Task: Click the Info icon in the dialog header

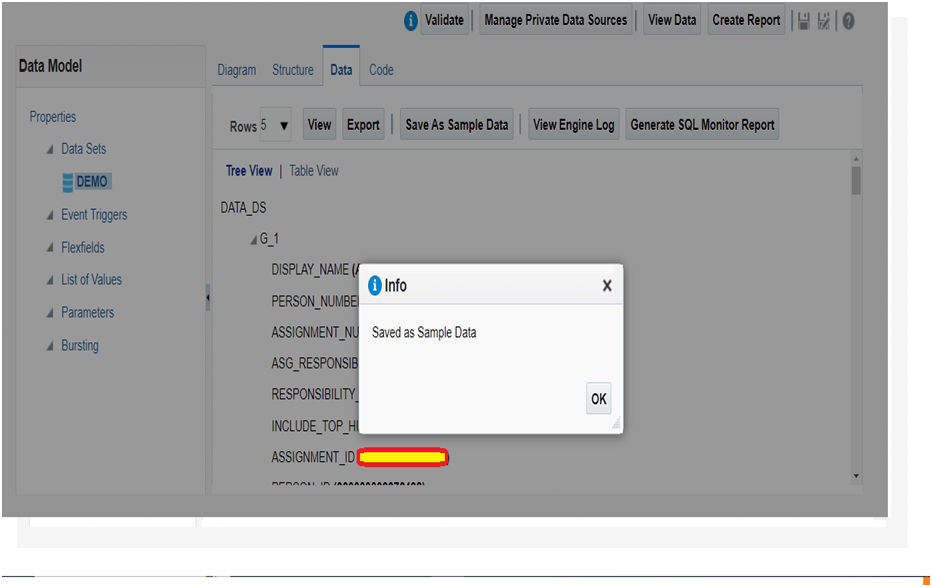Action: [374, 285]
